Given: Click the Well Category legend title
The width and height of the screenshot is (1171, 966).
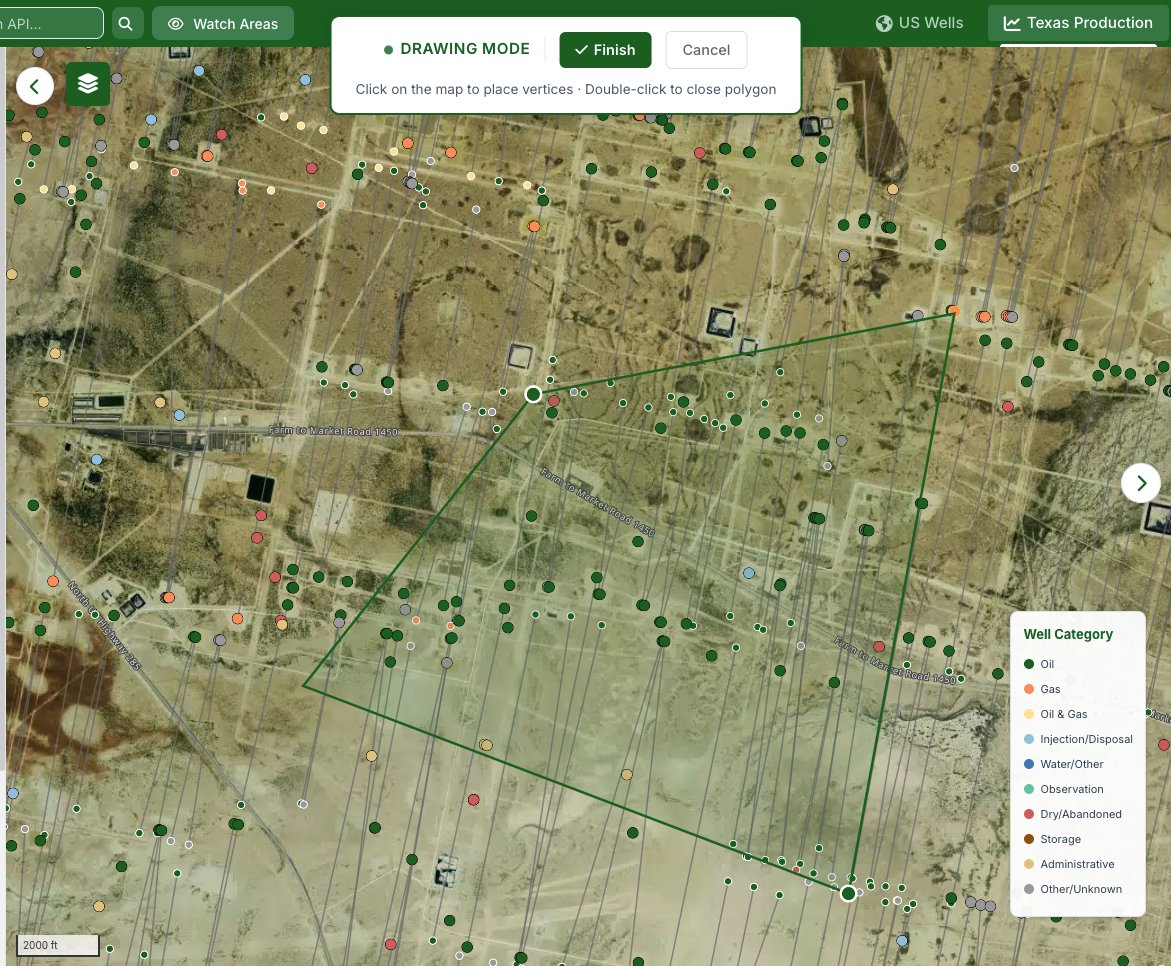Looking at the screenshot, I should click(1068, 634).
